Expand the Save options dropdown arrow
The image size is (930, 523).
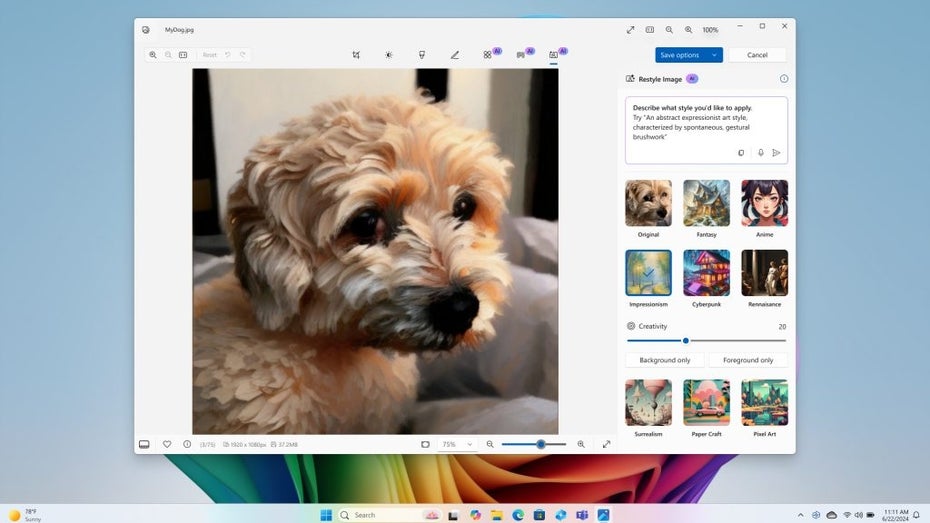point(714,55)
